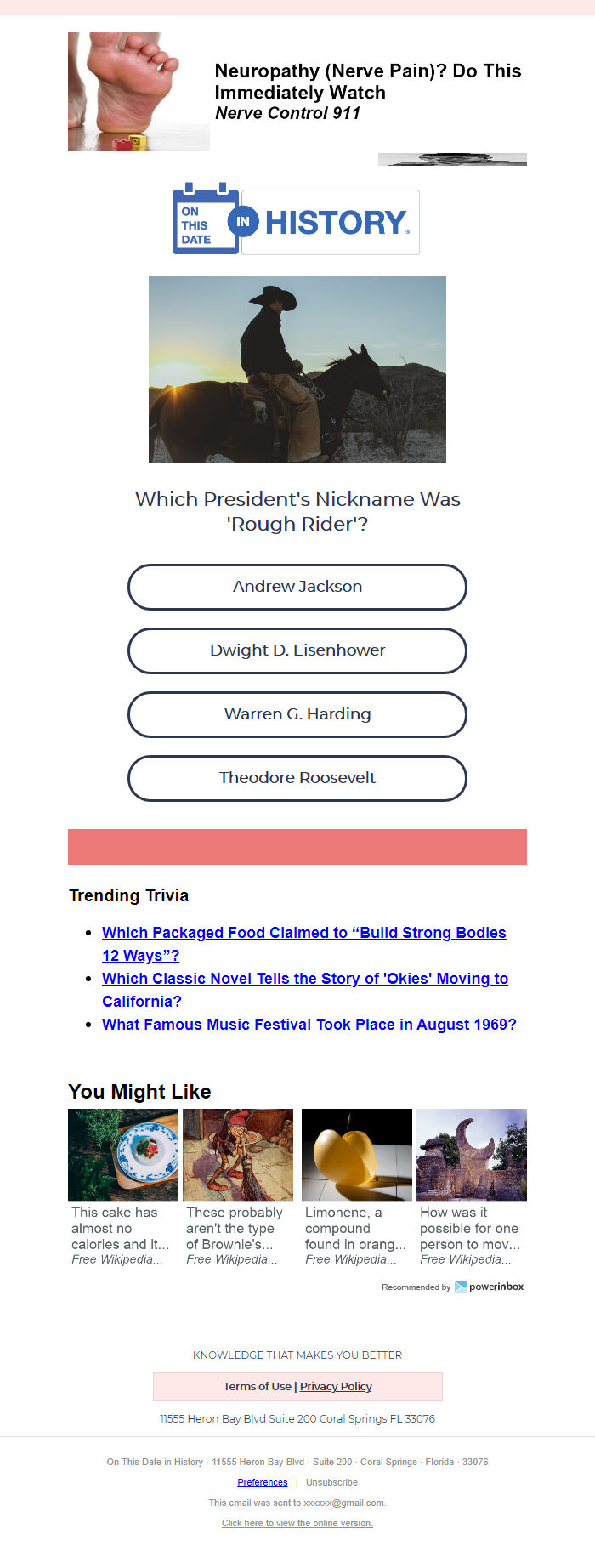
Task: Open the Packaged Food 'Build Strong Bodies' trivia link
Action: point(304,944)
